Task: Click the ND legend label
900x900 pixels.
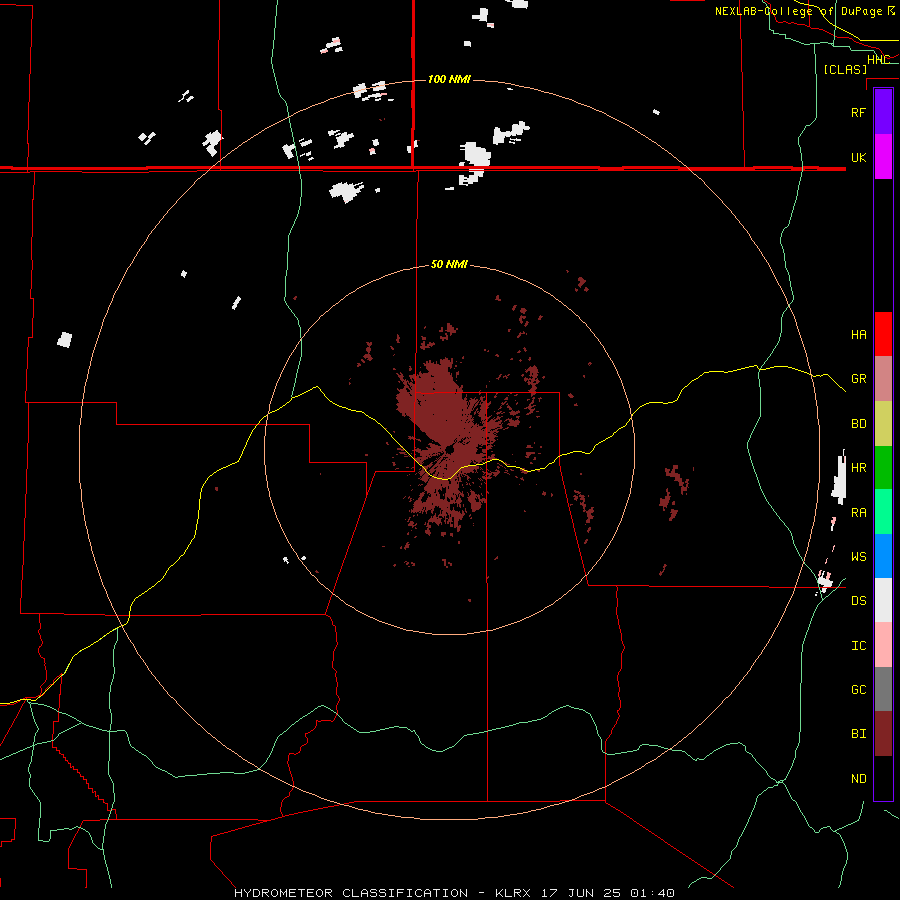Action: click(858, 779)
